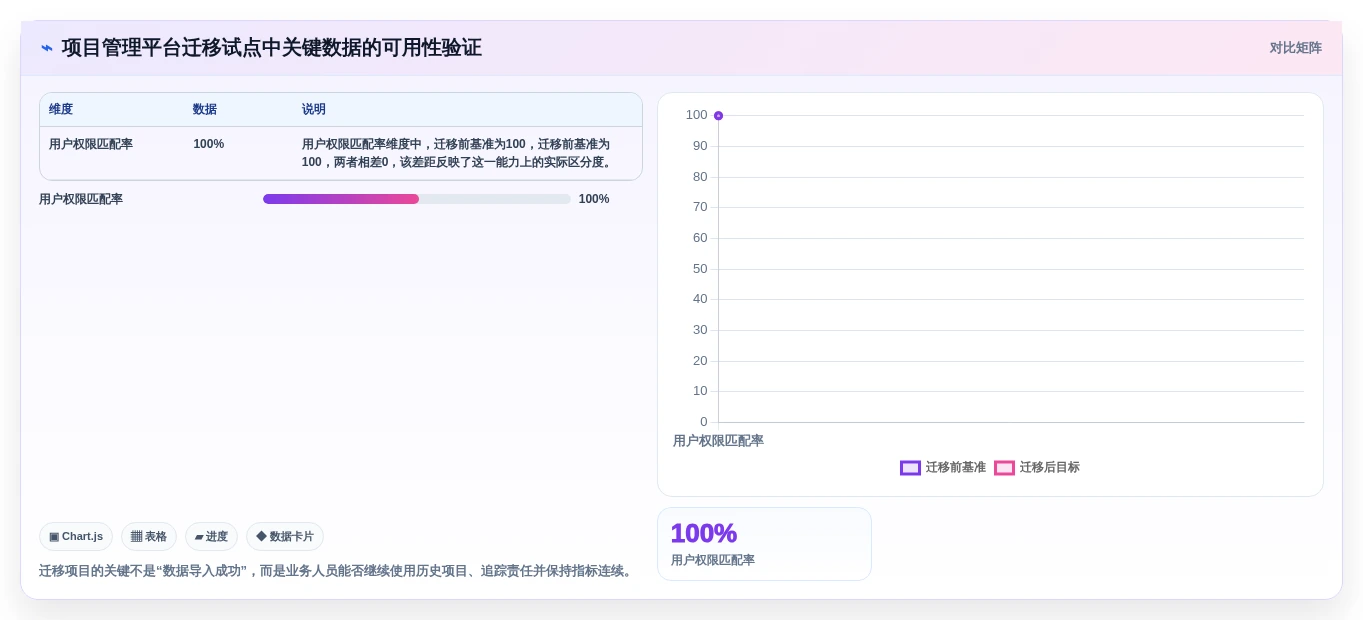Viewport: 1363px width, 620px height.
Task: Select the 表格 tag chip
Action: tap(149, 536)
